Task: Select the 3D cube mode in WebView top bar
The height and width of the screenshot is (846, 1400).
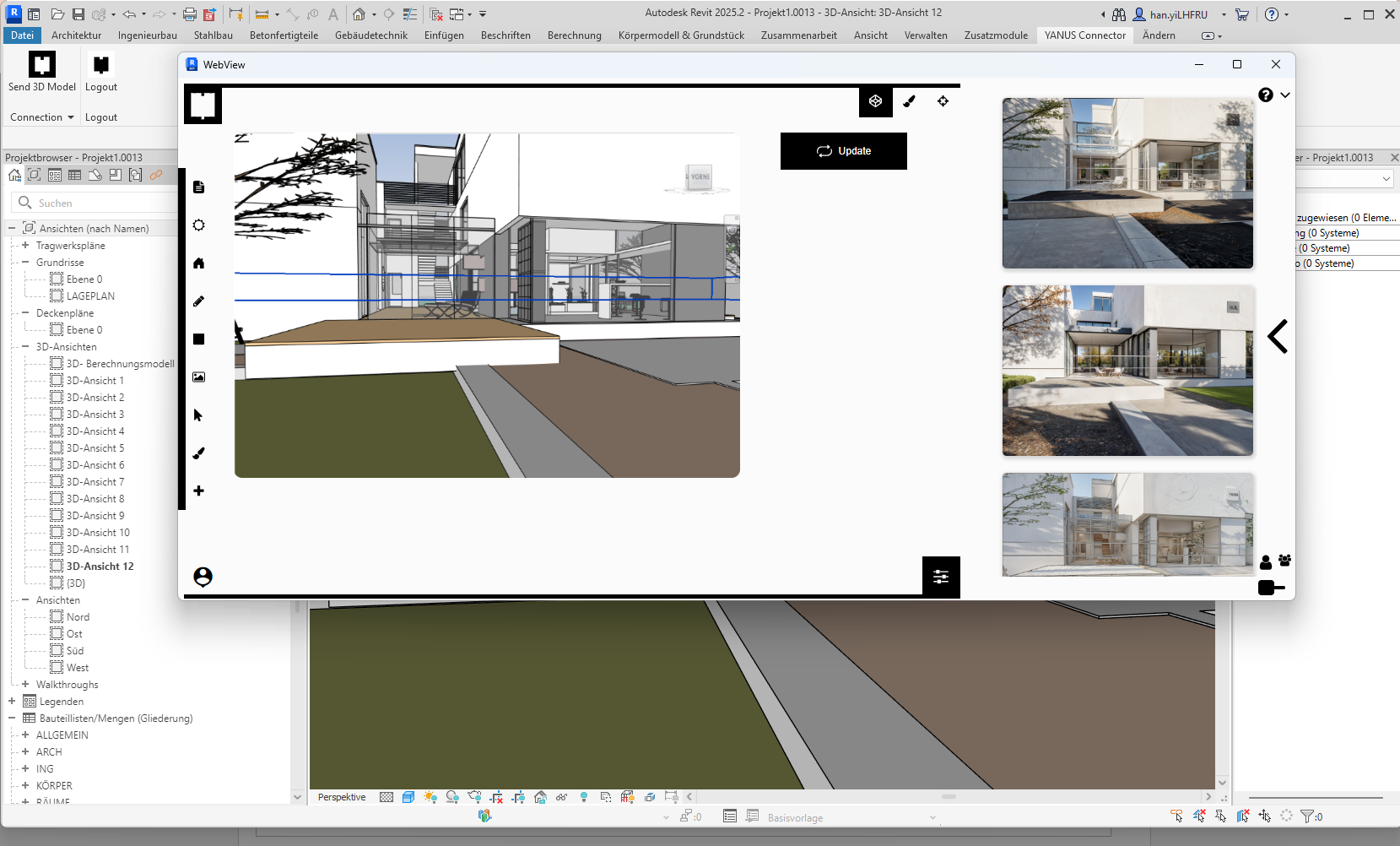Action: point(875,101)
